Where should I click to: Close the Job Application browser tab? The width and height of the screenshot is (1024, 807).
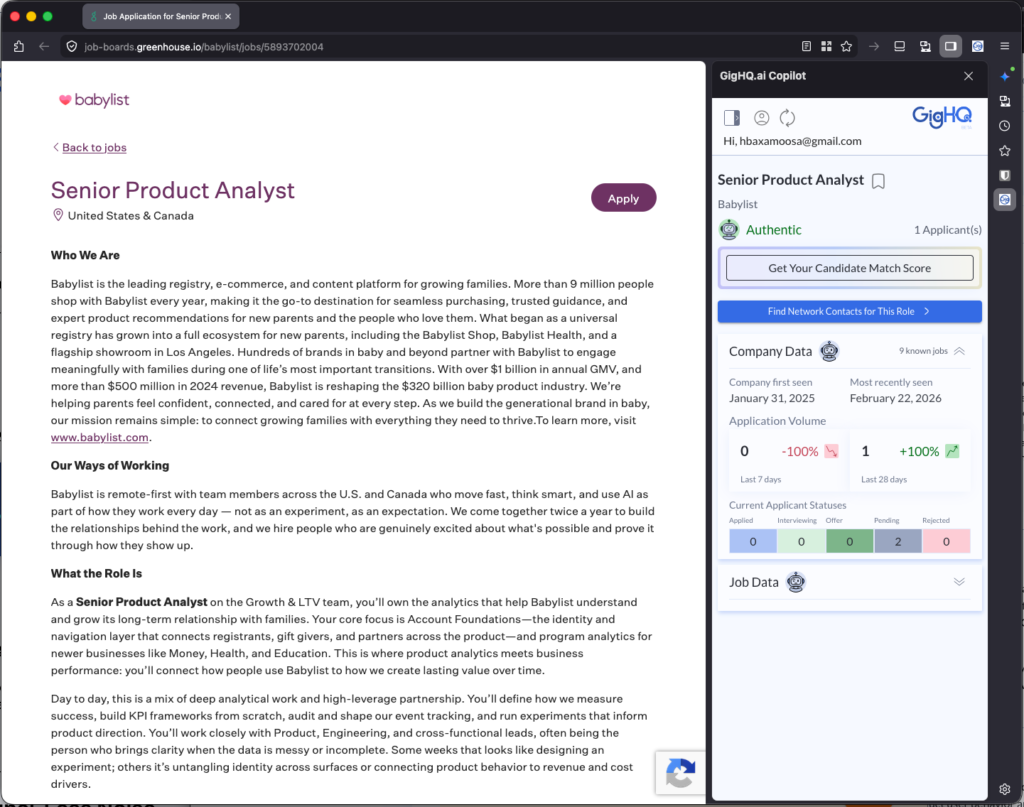pyautogui.click(x=228, y=16)
